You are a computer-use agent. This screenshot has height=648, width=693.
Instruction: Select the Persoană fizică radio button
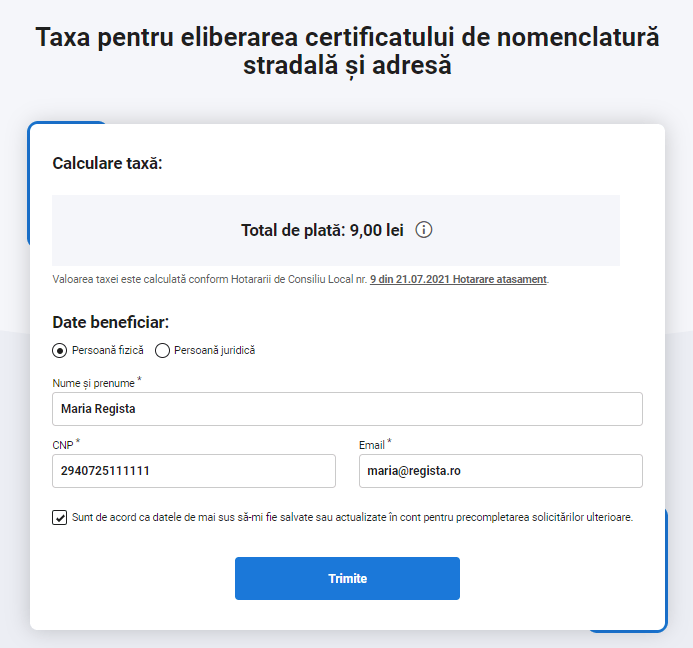tap(60, 351)
